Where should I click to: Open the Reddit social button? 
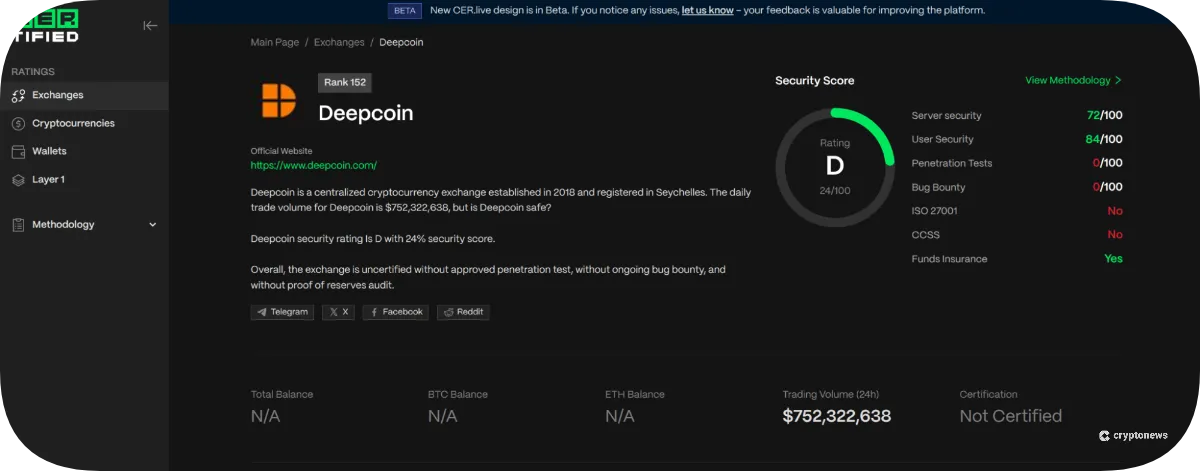463,312
